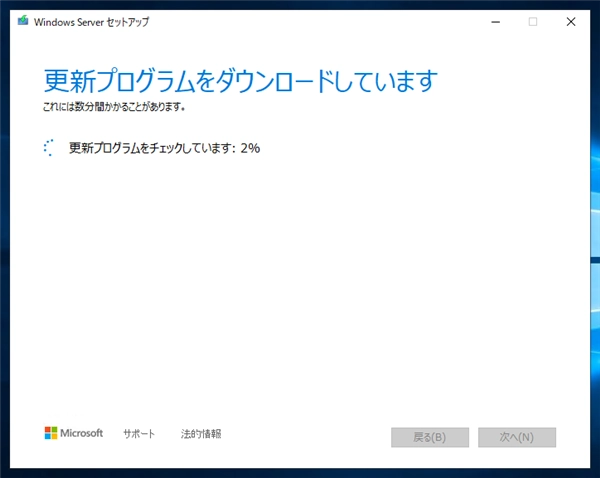The image size is (600, 478).
Task: Click the 更新プログラムをチェックしています: 2% text
Action: [165, 148]
